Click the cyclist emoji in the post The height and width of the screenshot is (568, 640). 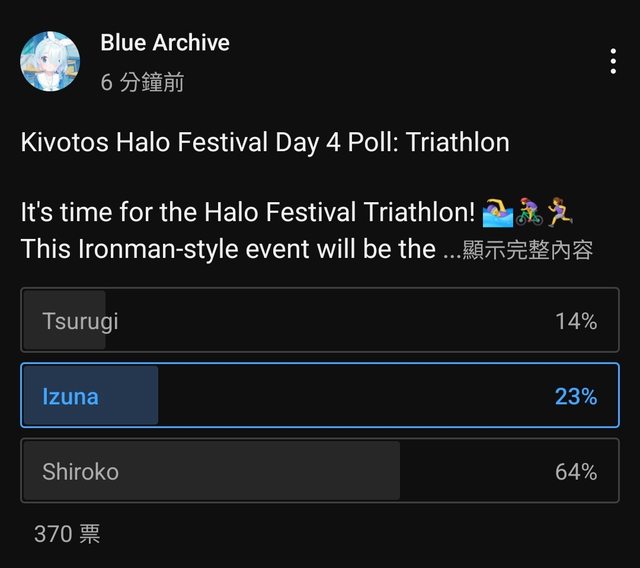529,212
